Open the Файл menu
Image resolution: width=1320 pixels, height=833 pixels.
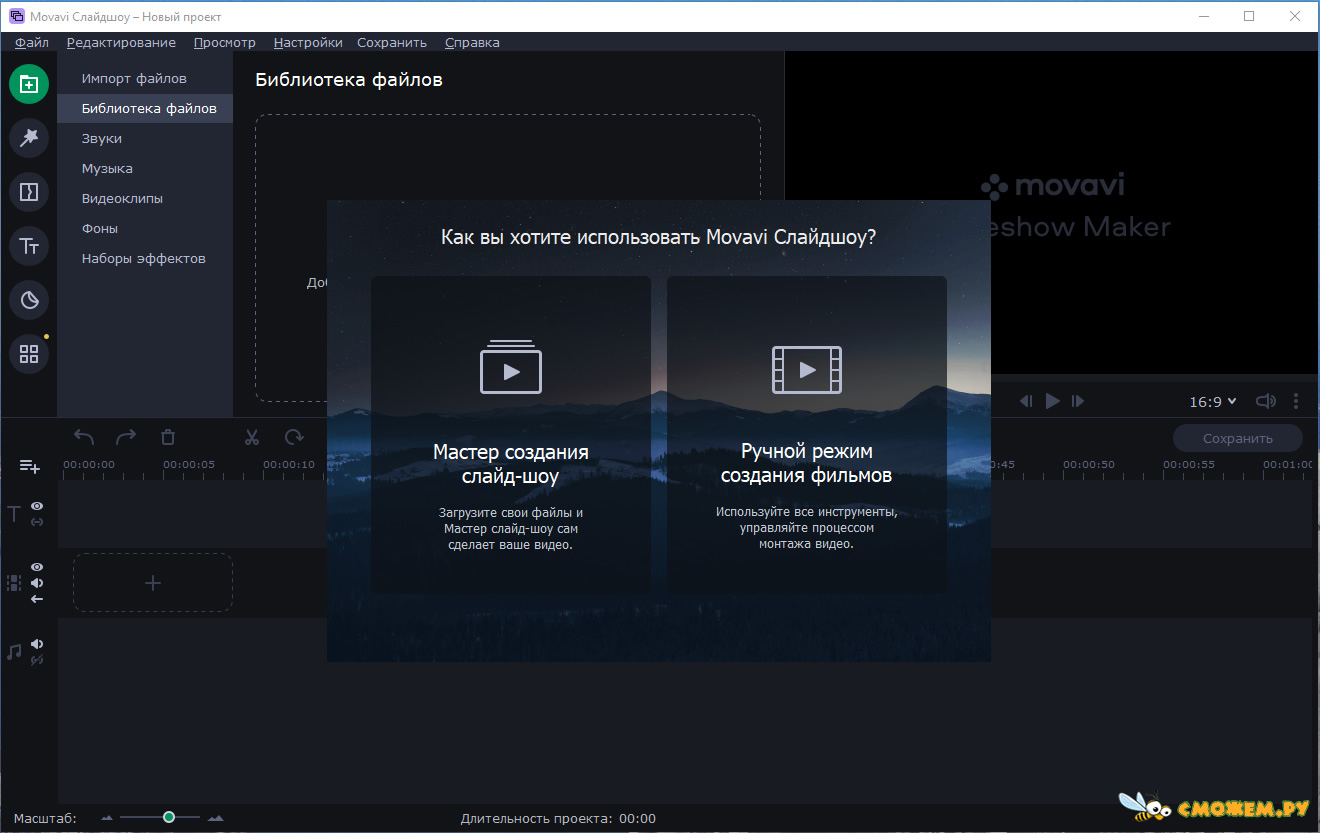pos(32,42)
